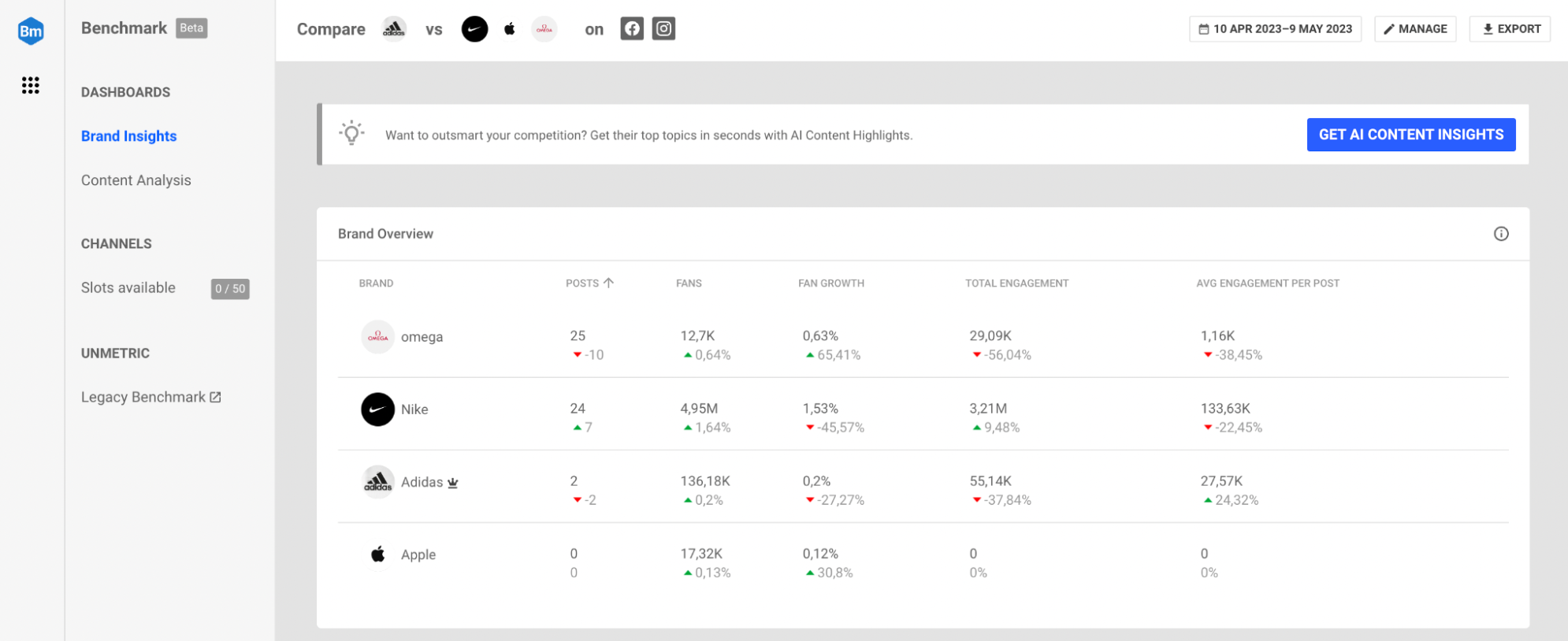Click omega's avg engagement 1,16K
Viewport: 1568px width, 641px height.
coord(1218,335)
